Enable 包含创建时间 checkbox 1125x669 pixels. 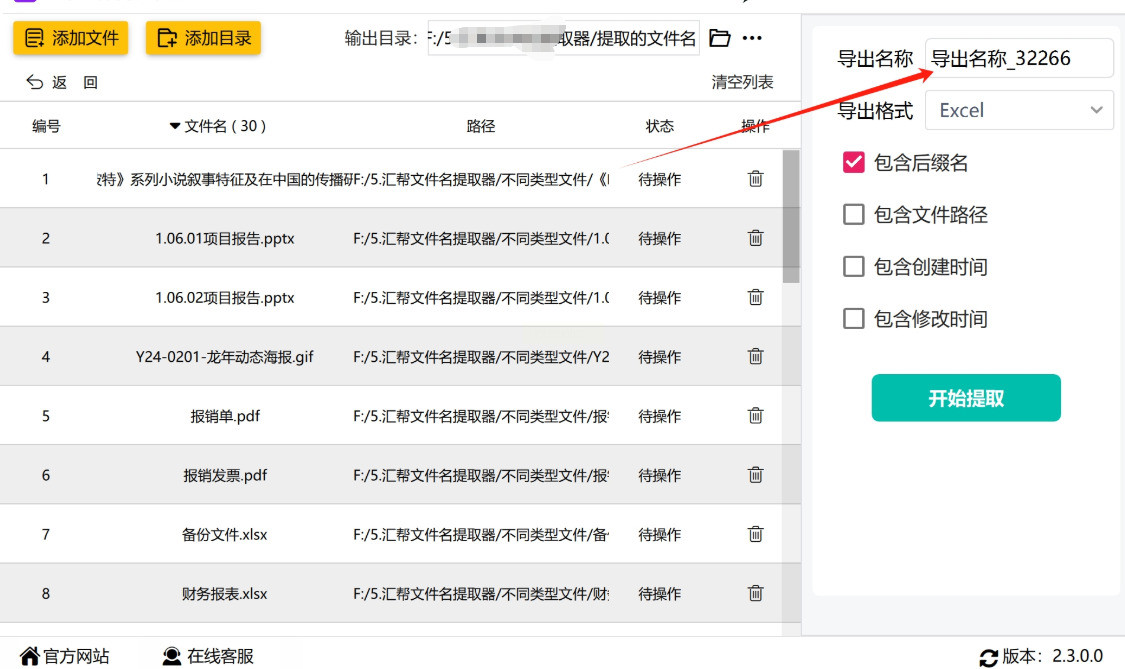coord(854,267)
